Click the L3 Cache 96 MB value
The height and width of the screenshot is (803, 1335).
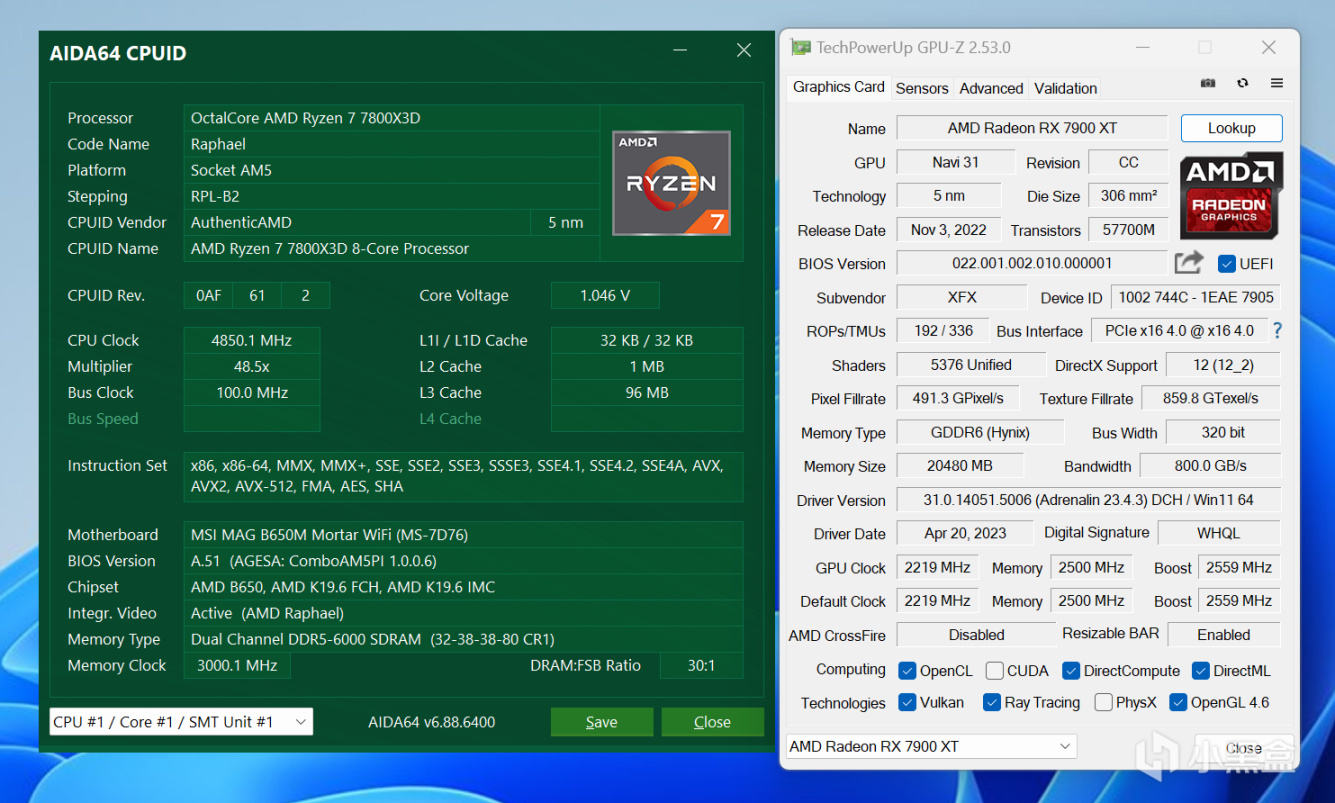(x=647, y=392)
